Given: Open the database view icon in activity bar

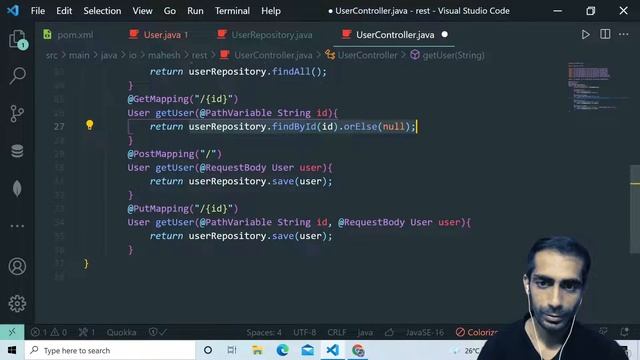Looking at the screenshot, I should [17, 151].
